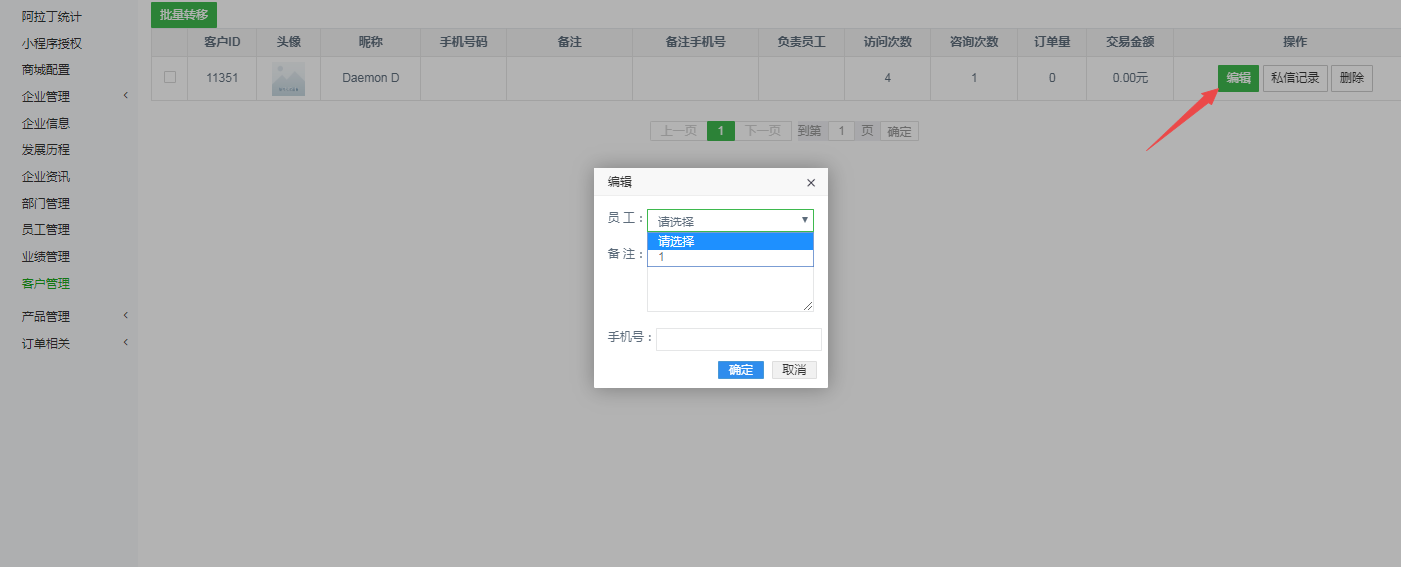Image resolution: width=1401 pixels, height=567 pixels.
Task: Click the Daemon D avatar thumbnail
Action: (x=288, y=79)
